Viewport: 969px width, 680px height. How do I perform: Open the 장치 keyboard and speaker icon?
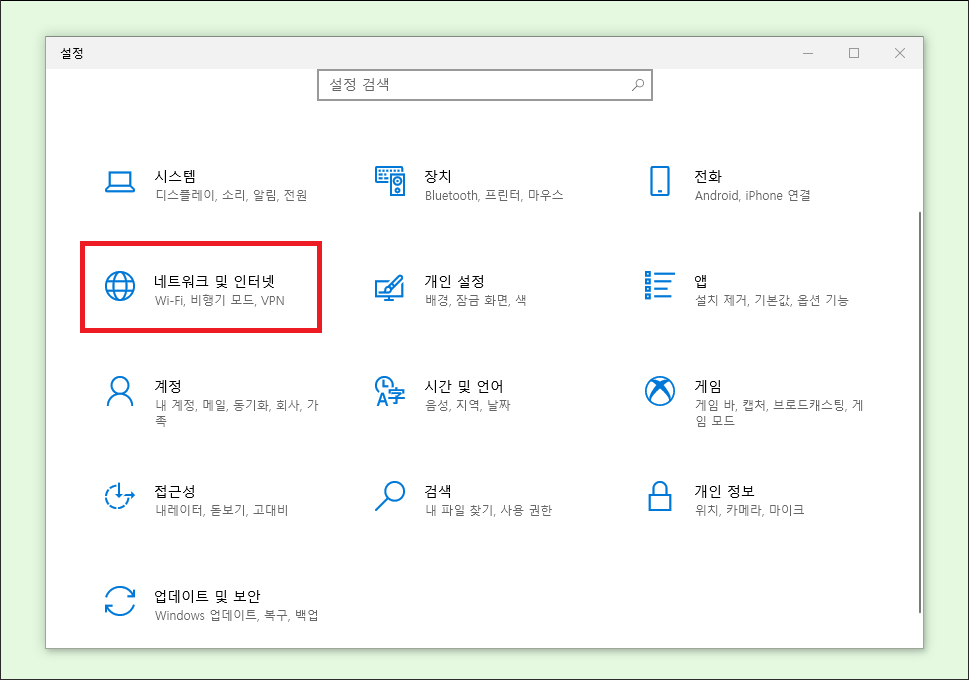point(390,181)
